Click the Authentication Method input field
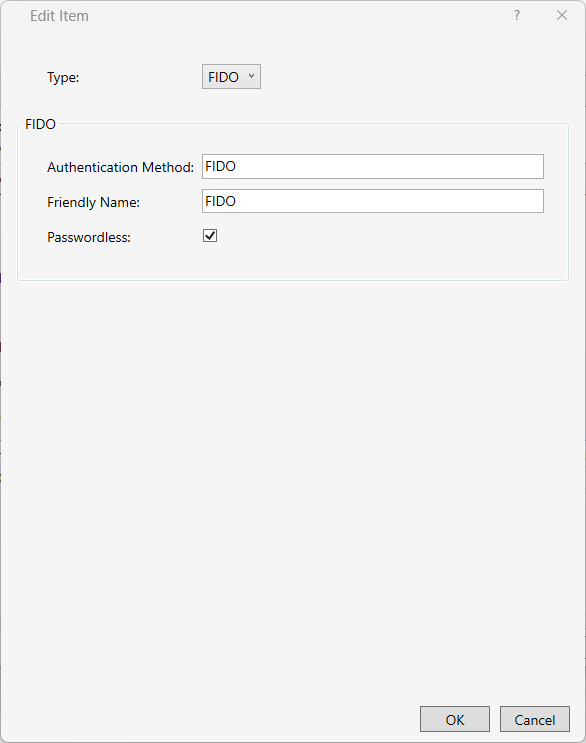 373,166
